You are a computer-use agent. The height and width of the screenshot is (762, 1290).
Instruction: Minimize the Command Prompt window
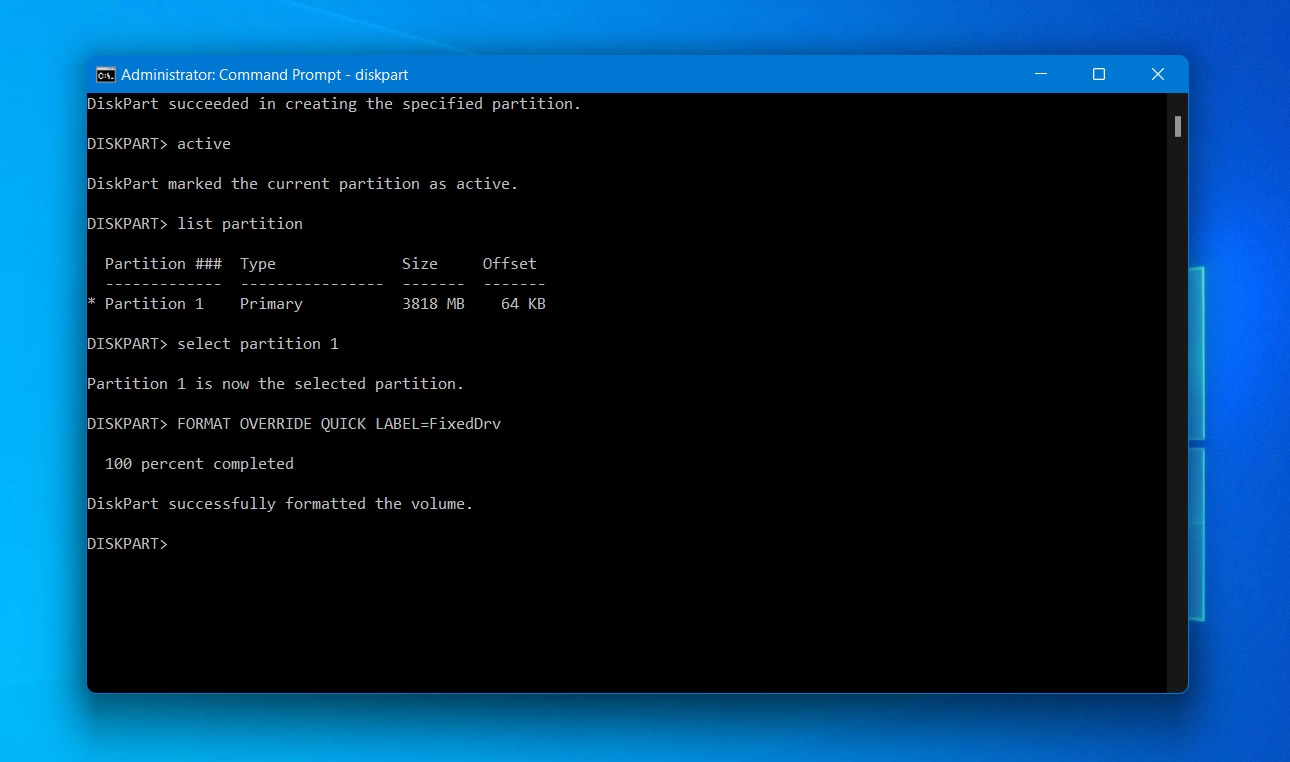pyautogui.click(x=1041, y=75)
